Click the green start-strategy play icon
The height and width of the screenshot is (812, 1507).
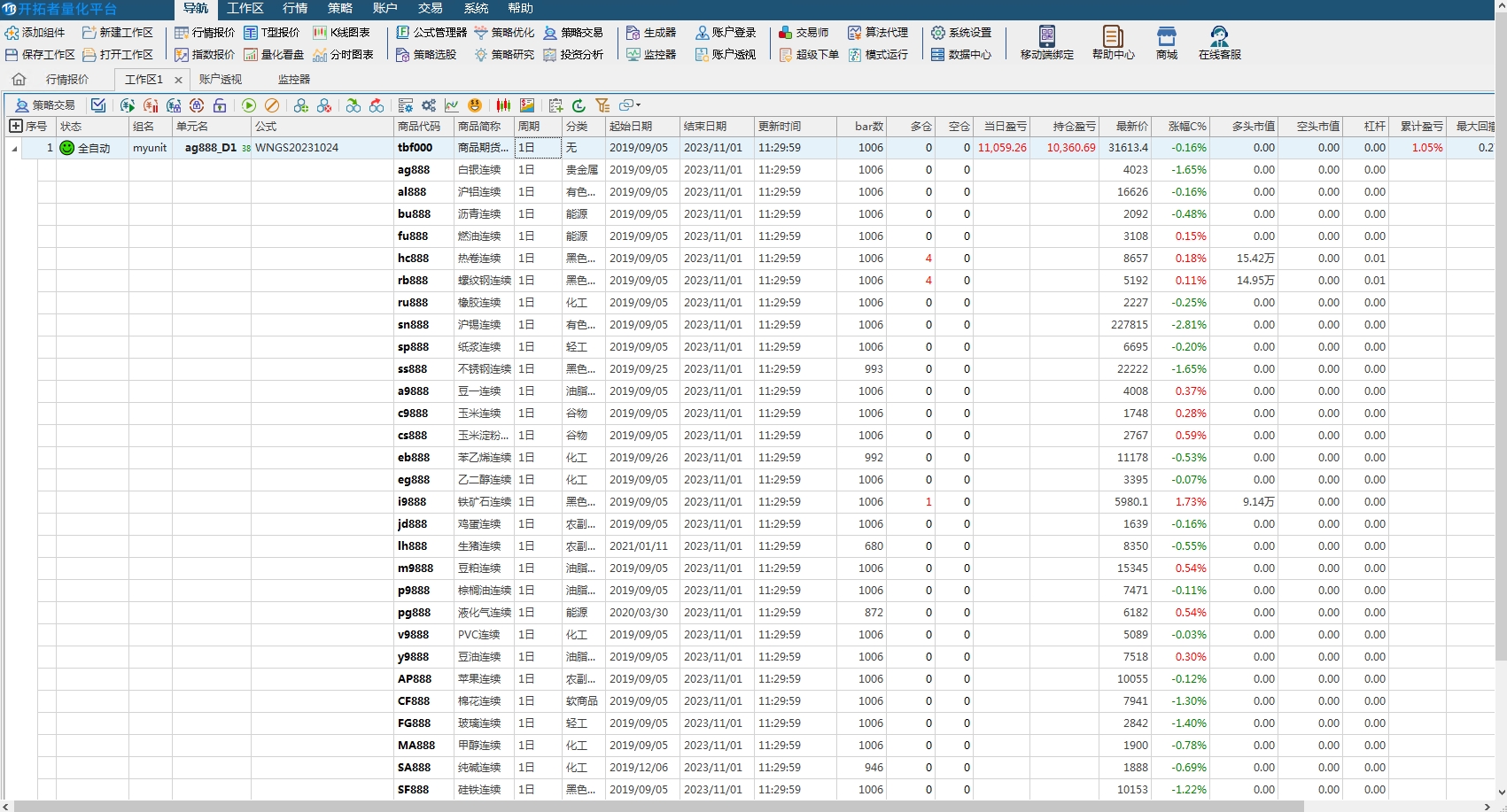pyautogui.click(x=249, y=105)
